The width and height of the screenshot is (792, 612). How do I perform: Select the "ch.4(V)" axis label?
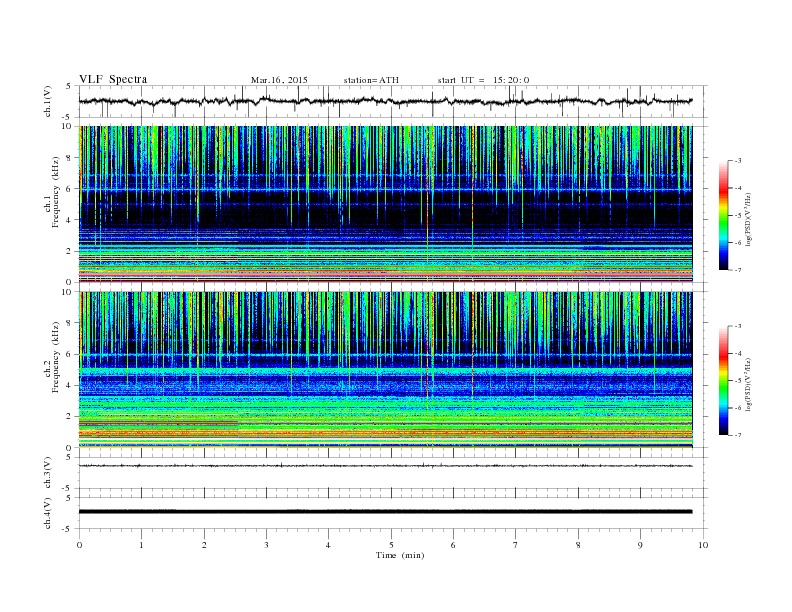click(48, 513)
